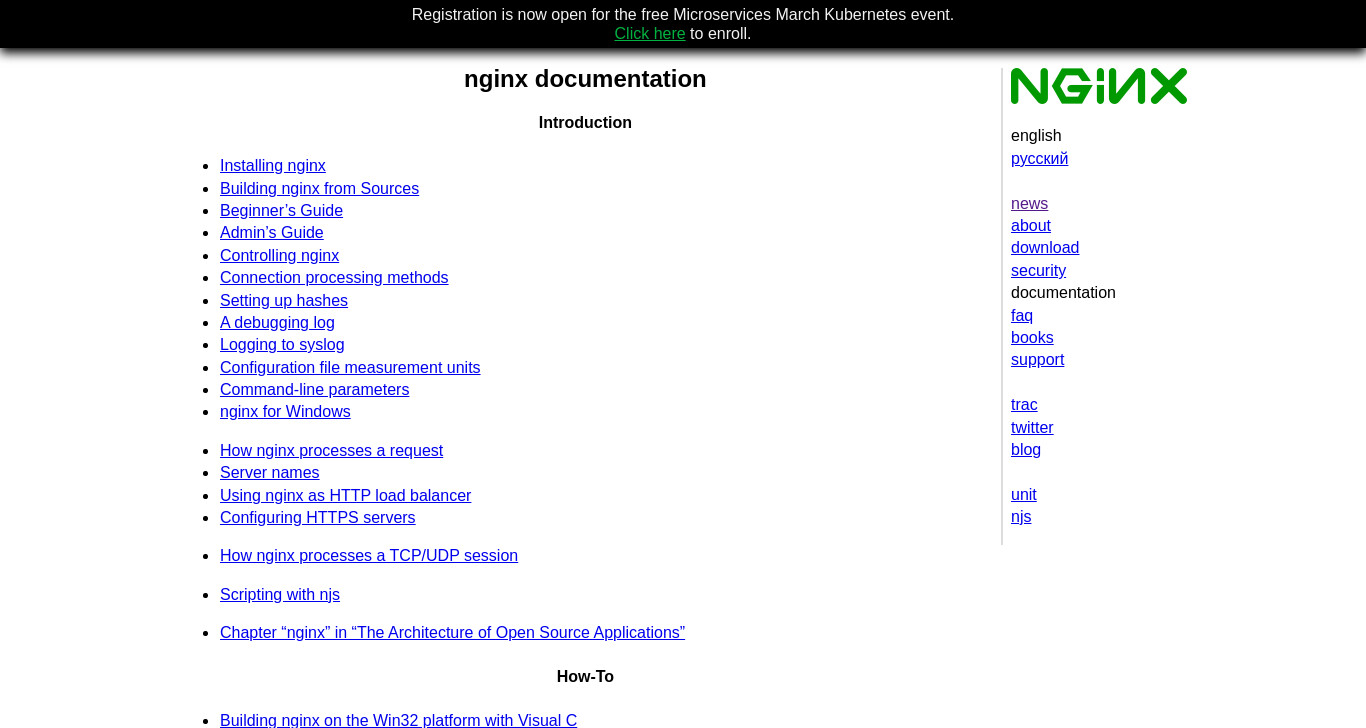The image size is (1366, 728).
Task: Open How nginx processes a TCP/UDP session
Action: coord(369,556)
